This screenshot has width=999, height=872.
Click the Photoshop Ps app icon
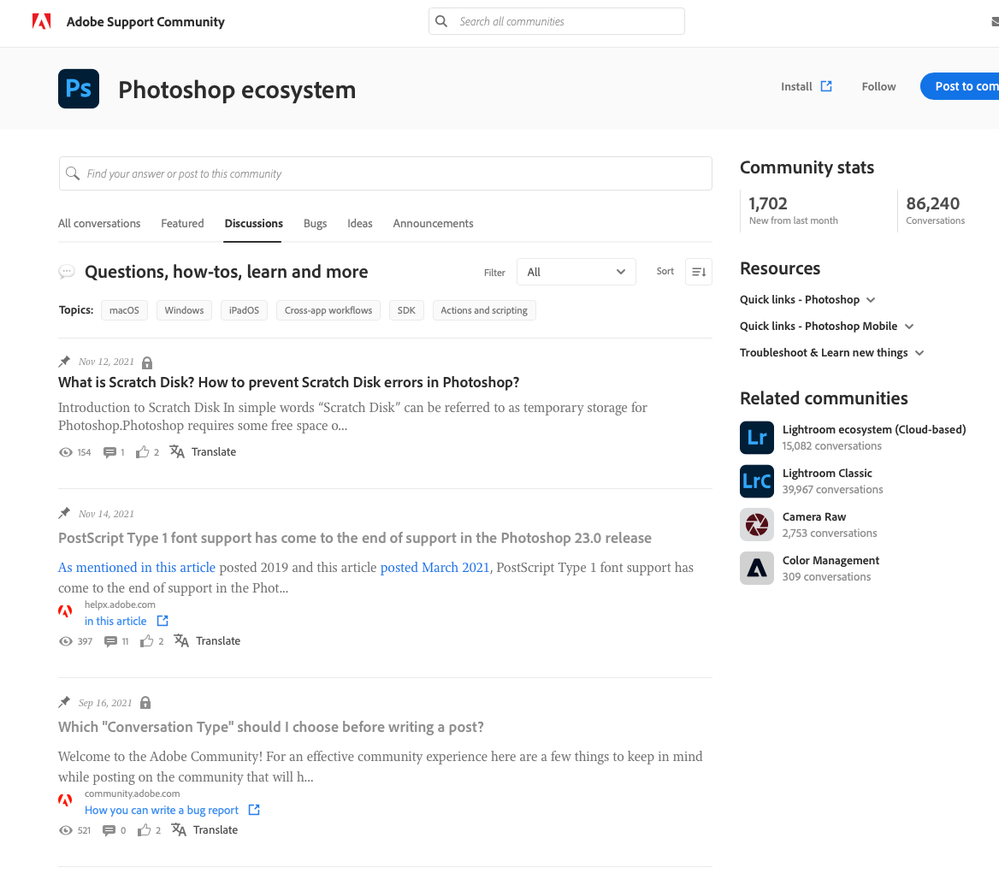click(x=79, y=89)
